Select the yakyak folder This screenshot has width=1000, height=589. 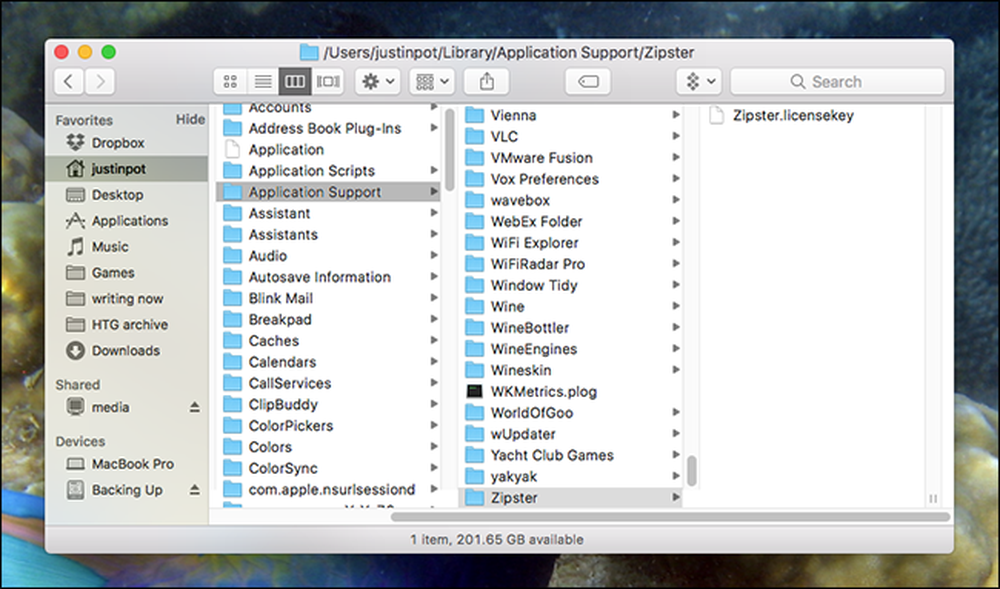click(570, 477)
